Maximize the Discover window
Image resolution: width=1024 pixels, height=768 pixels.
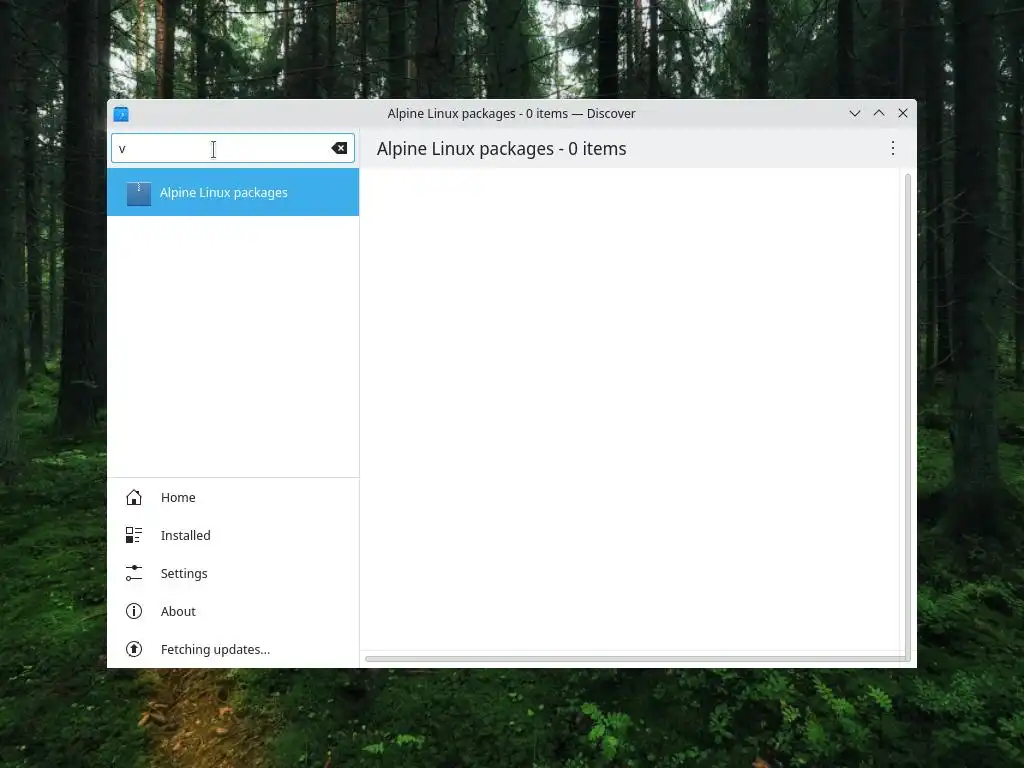click(x=879, y=114)
